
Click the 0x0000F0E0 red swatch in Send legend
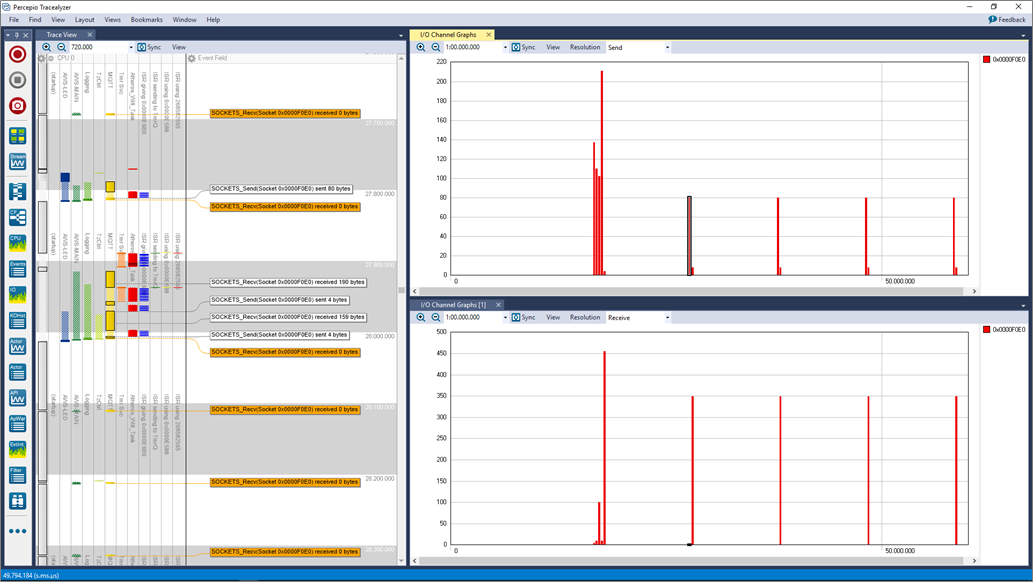(x=986, y=59)
